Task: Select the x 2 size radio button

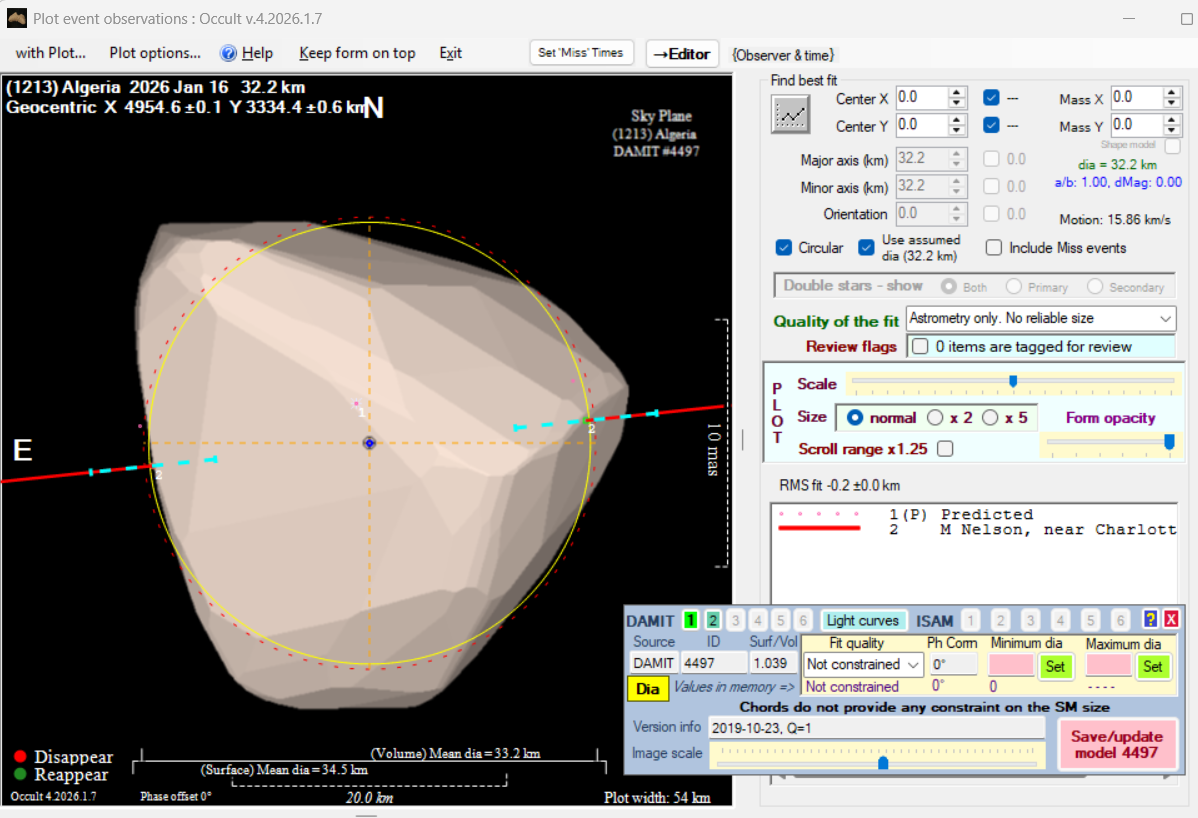Action: (936, 417)
